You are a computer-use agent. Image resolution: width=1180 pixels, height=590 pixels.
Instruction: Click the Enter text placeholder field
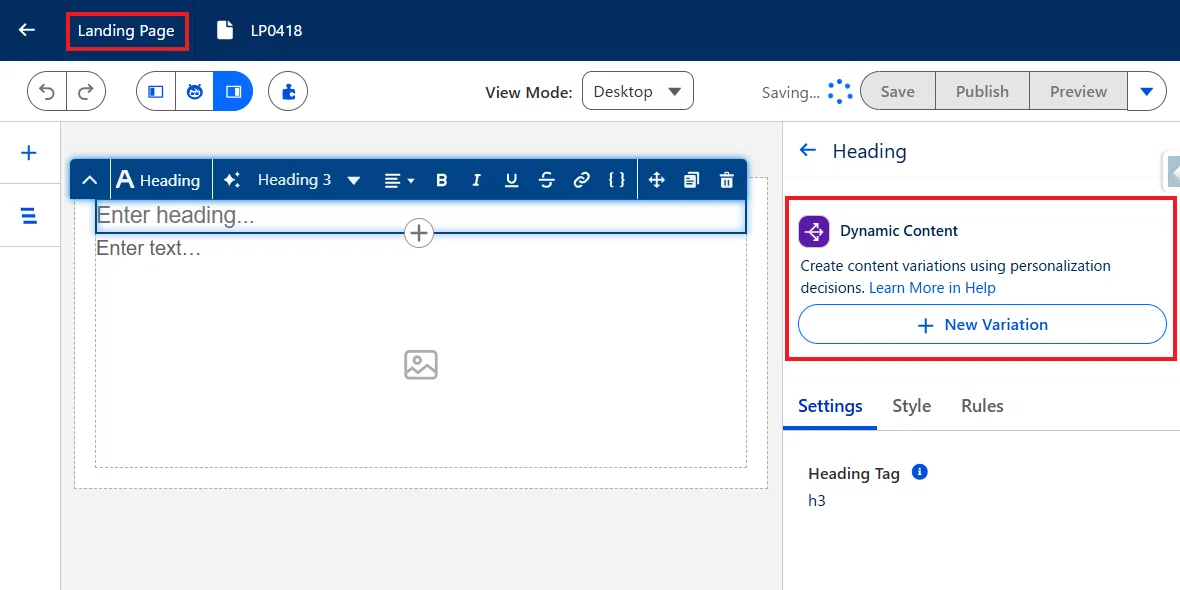click(x=149, y=248)
